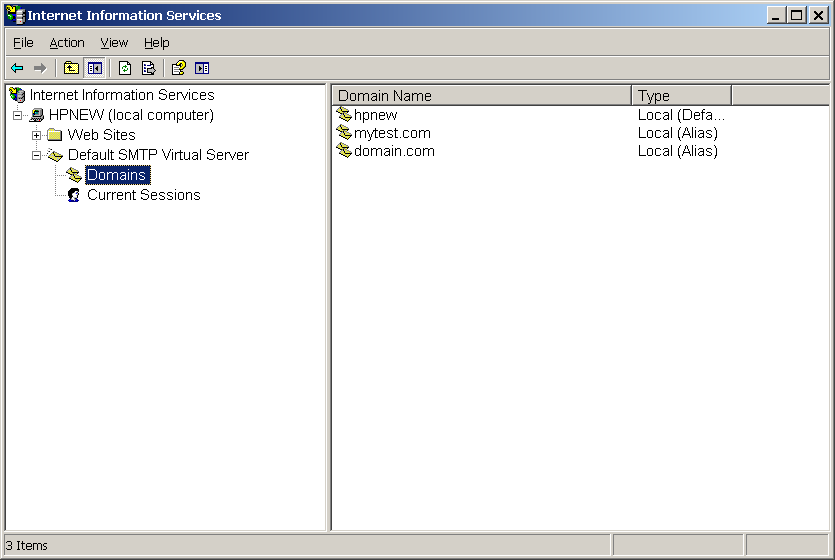The height and width of the screenshot is (560, 835).
Task: Click Local (Defa... type of hpnew
Action: [x=681, y=115]
